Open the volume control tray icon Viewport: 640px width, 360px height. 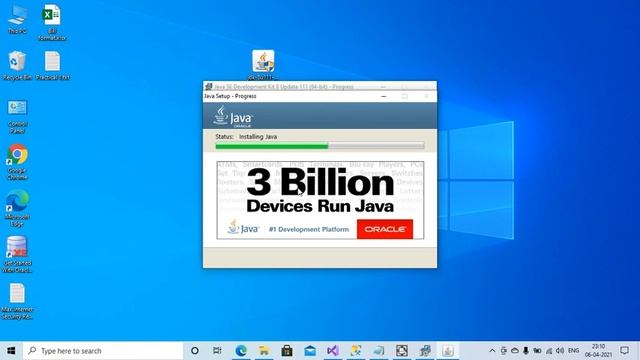560,351
